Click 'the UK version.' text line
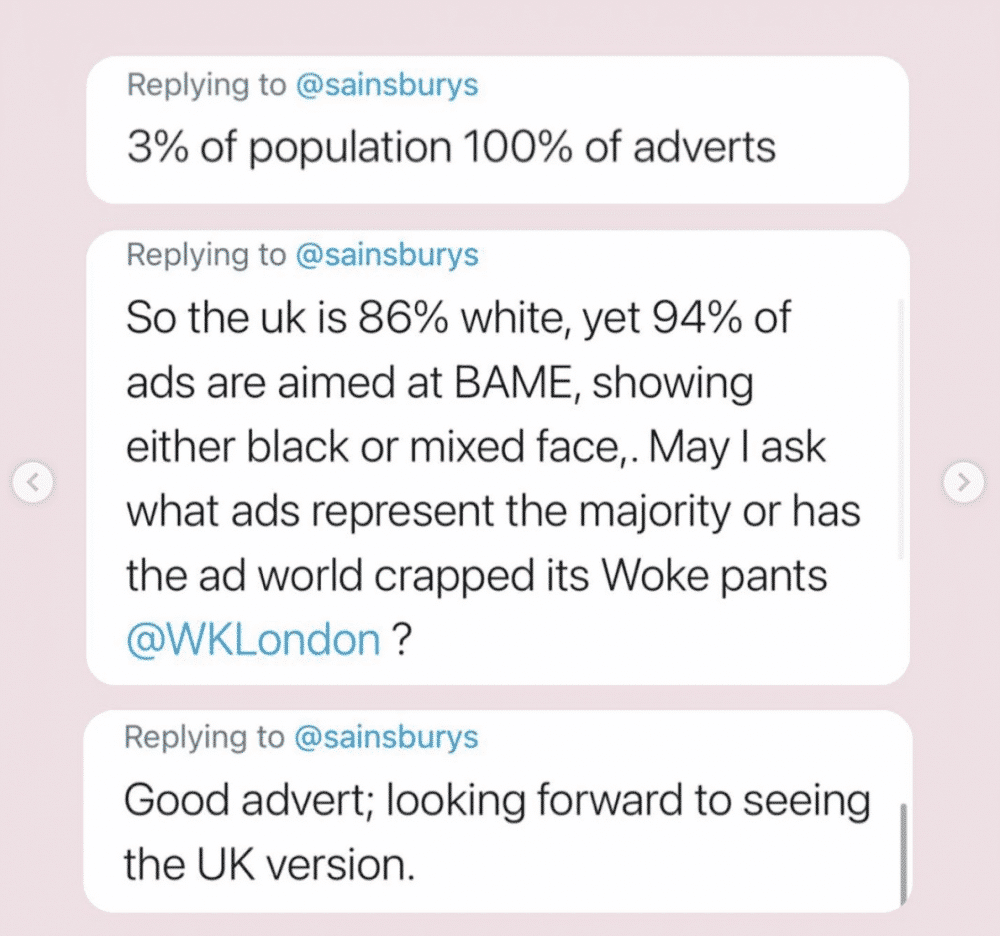The image size is (1000, 936). pyautogui.click(x=269, y=865)
